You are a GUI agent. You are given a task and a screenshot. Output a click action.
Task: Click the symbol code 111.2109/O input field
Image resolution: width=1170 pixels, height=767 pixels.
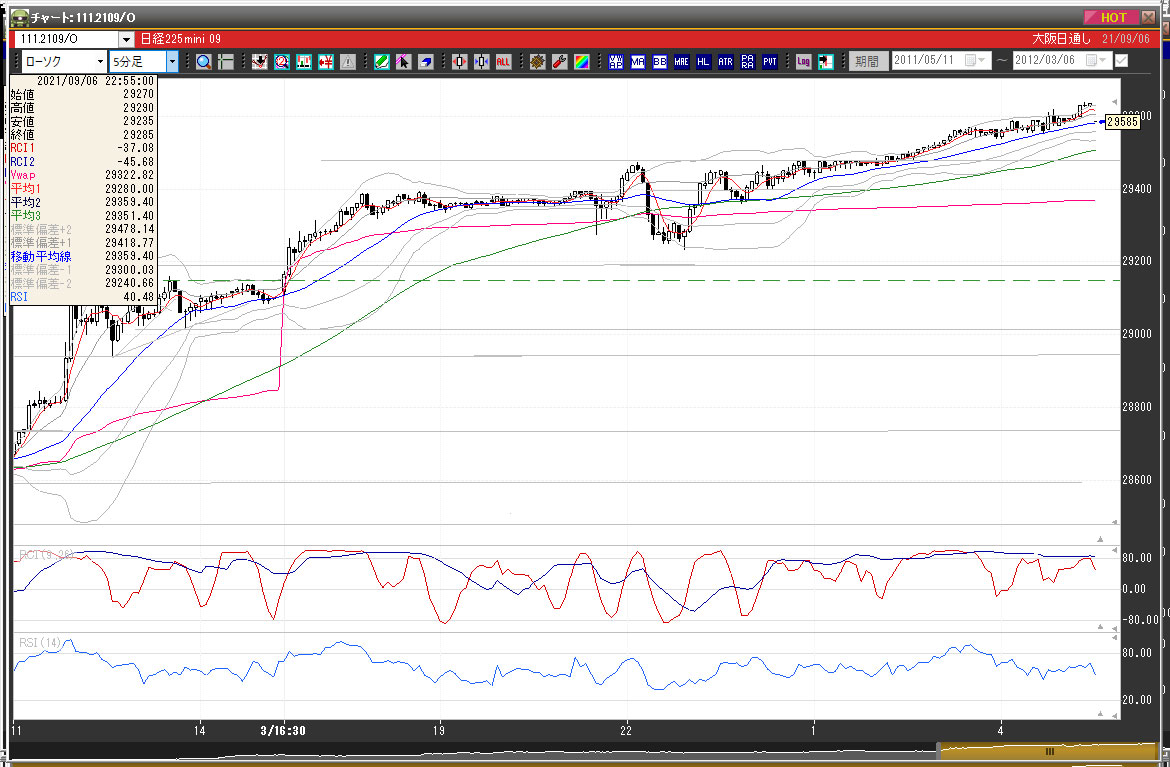(66, 40)
